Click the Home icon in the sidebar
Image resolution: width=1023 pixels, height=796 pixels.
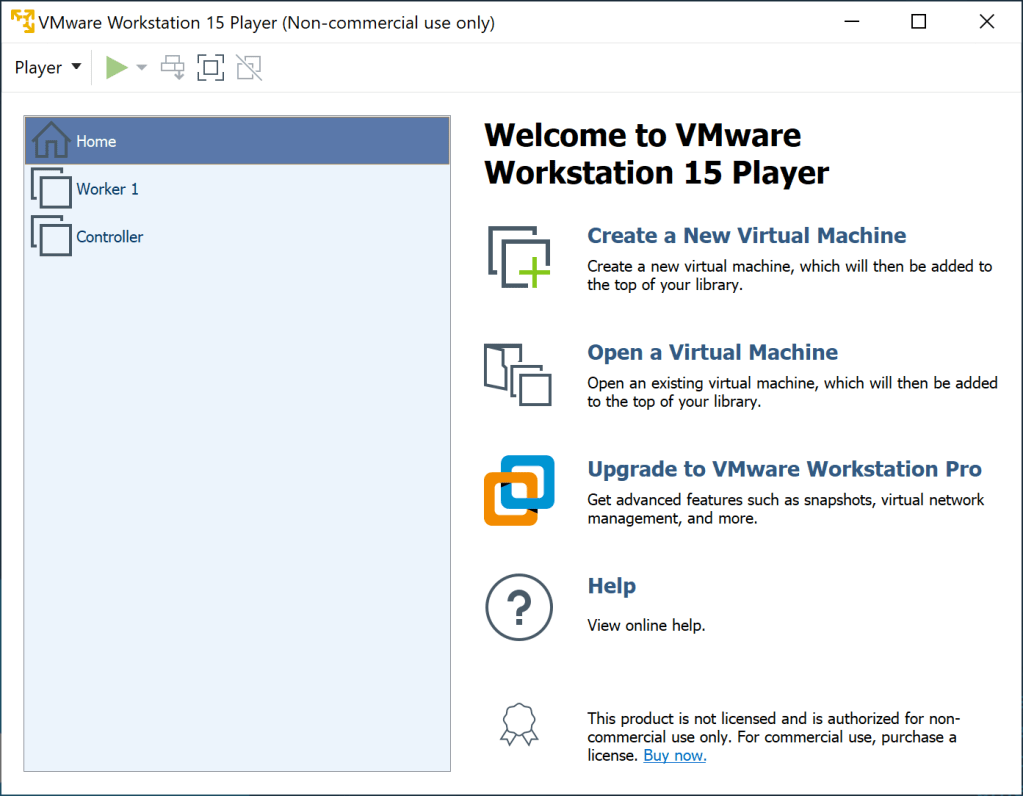pyautogui.click(x=48, y=140)
